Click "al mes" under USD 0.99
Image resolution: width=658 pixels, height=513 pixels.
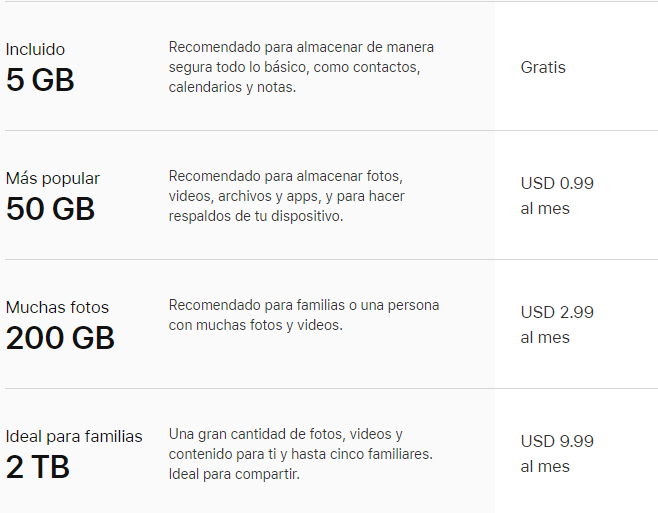(545, 209)
